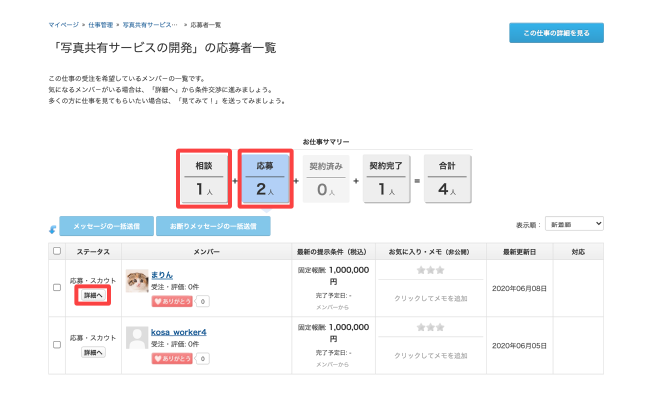Click the ありがとう heart button for まりん

click(171, 300)
